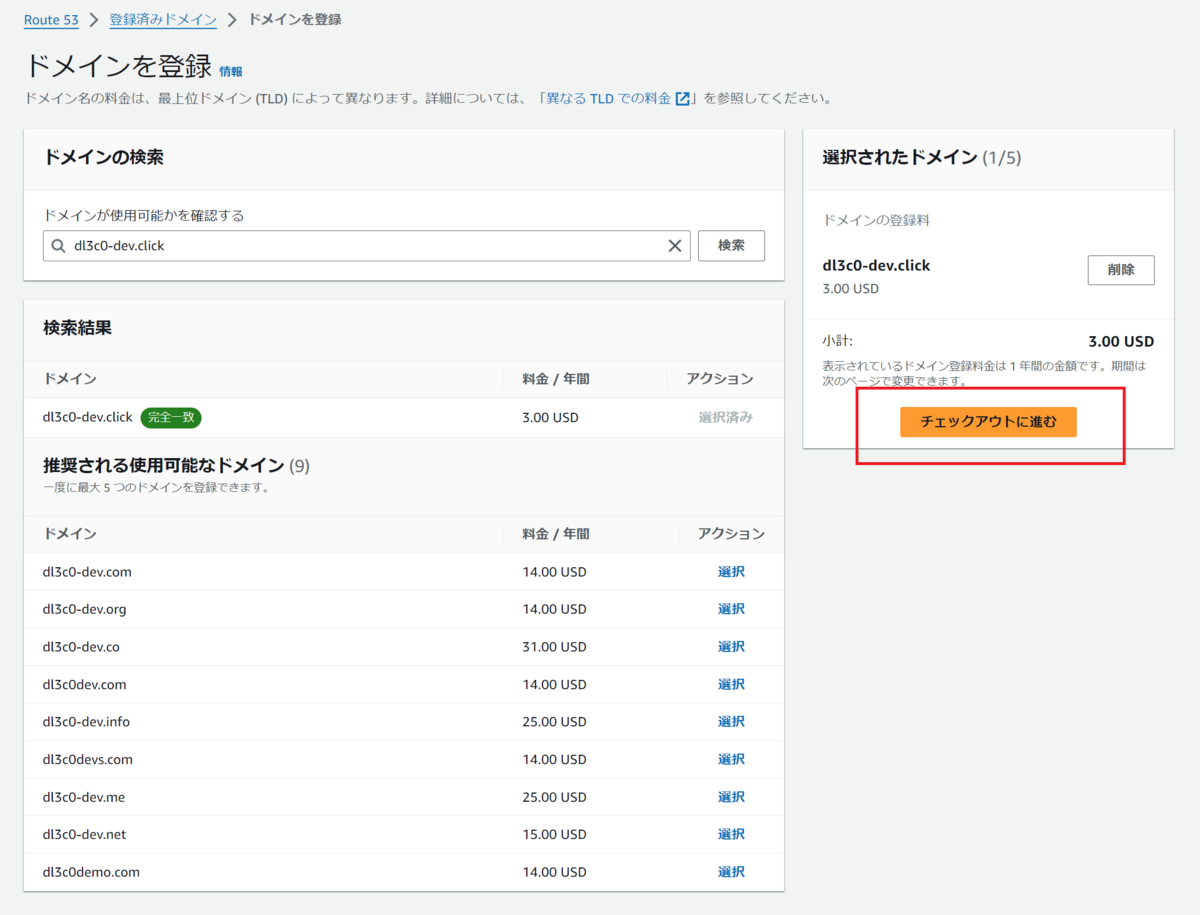Viewport: 1200px width, 915px height.
Task: Select dl3c0-dev.org domain
Action: (x=731, y=609)
